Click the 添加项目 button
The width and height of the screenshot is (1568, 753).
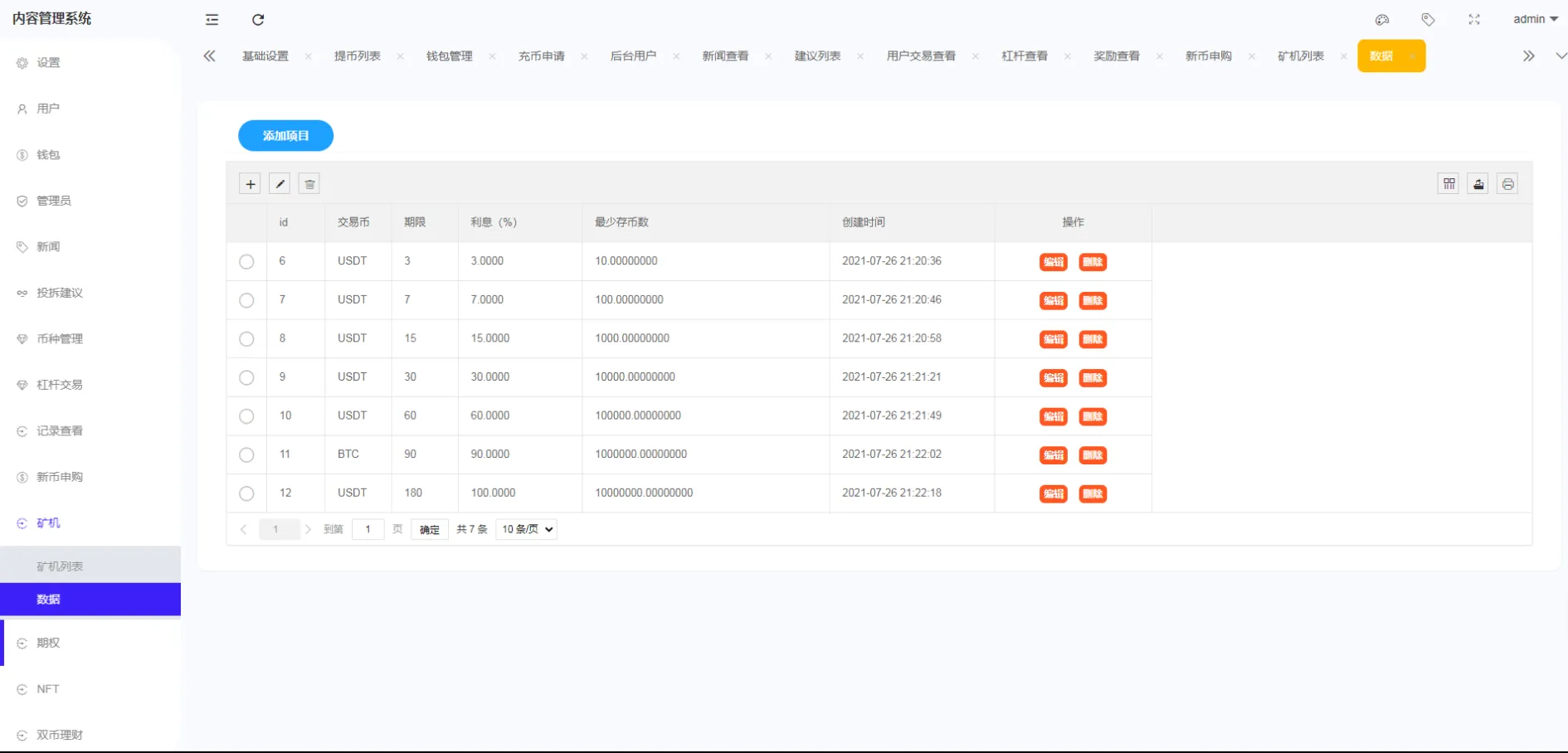285,135
